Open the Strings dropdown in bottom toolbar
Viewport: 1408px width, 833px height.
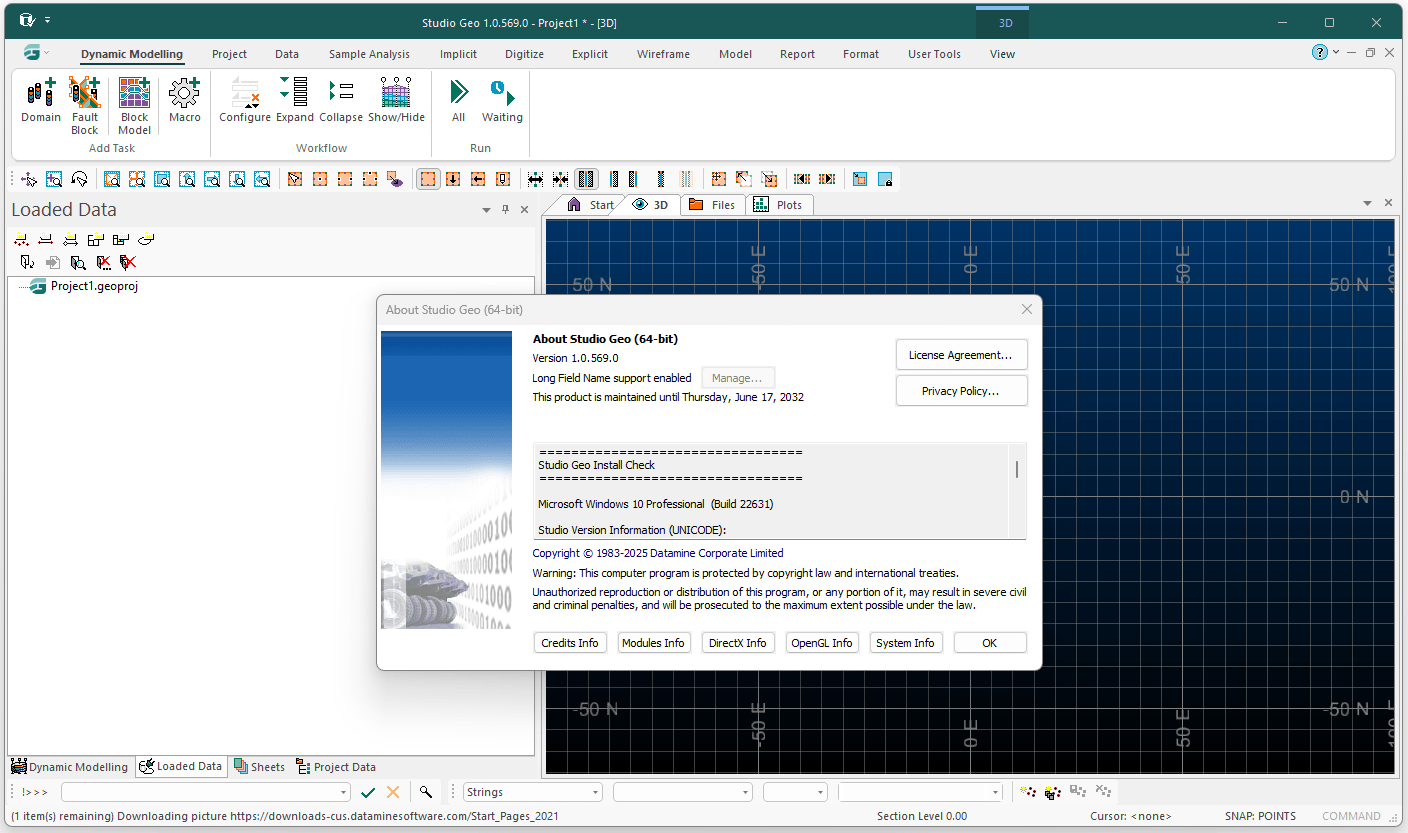[x=595, y=793]
